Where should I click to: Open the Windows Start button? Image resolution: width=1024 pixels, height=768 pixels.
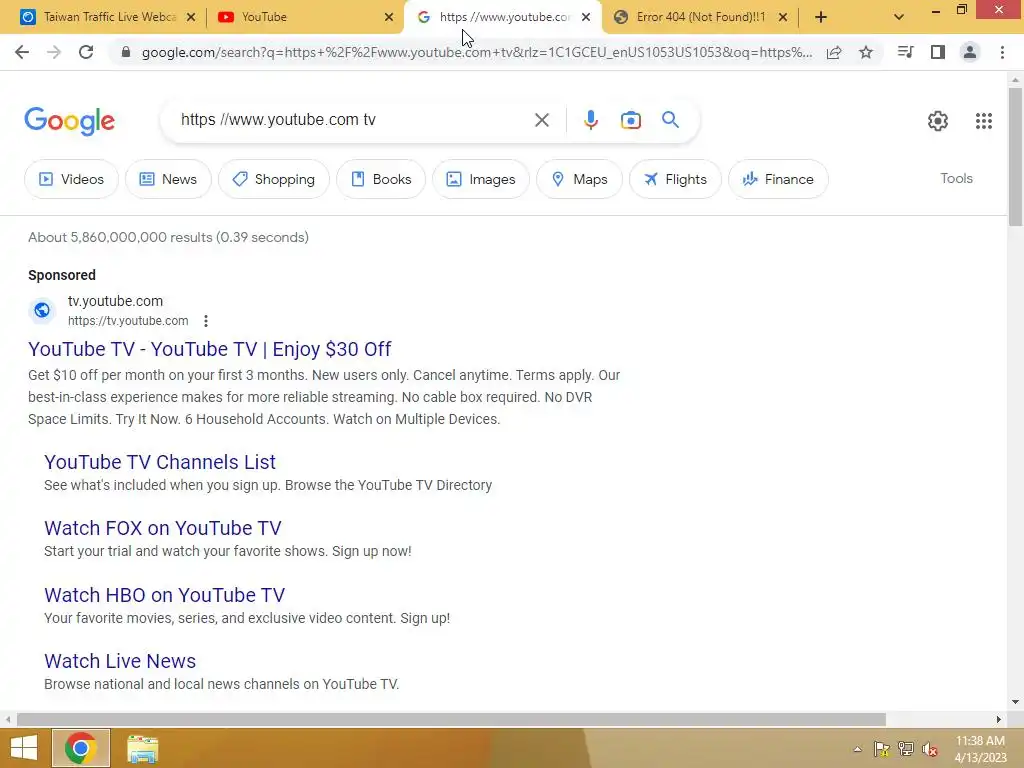24,748
